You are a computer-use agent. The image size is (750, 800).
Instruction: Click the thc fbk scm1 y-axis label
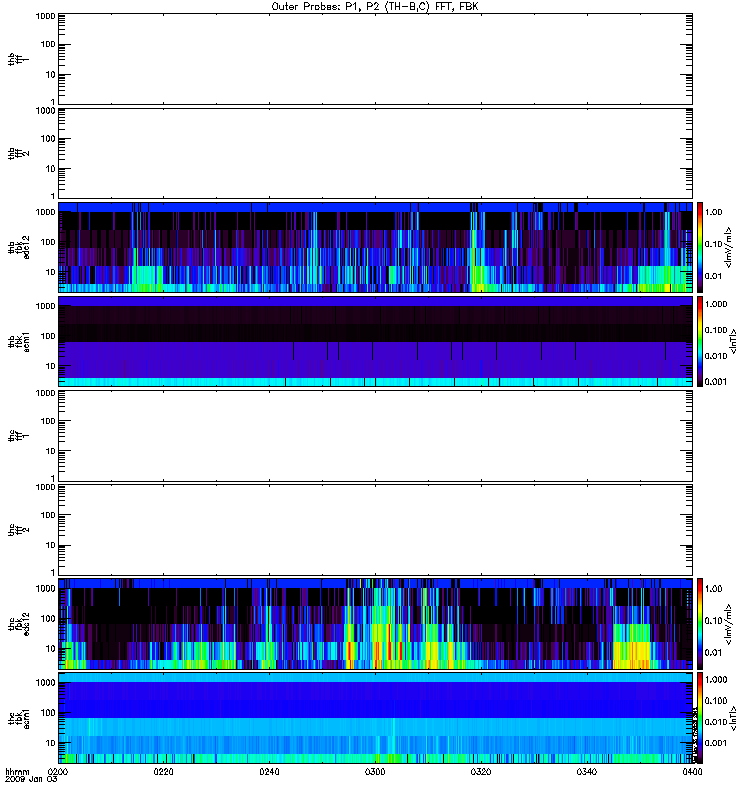19,718
